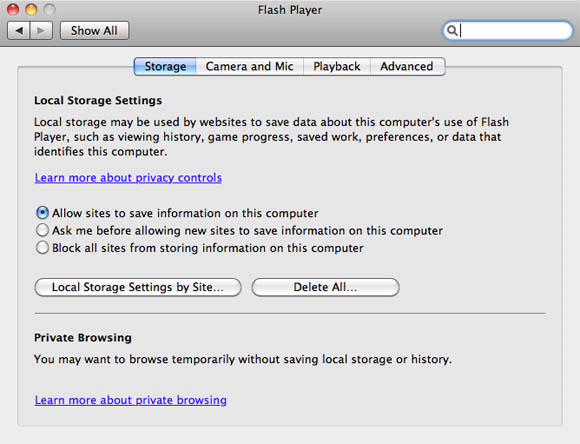Open the Advanced tab
This screenshot has height=444, width=580.
point(407,67)
